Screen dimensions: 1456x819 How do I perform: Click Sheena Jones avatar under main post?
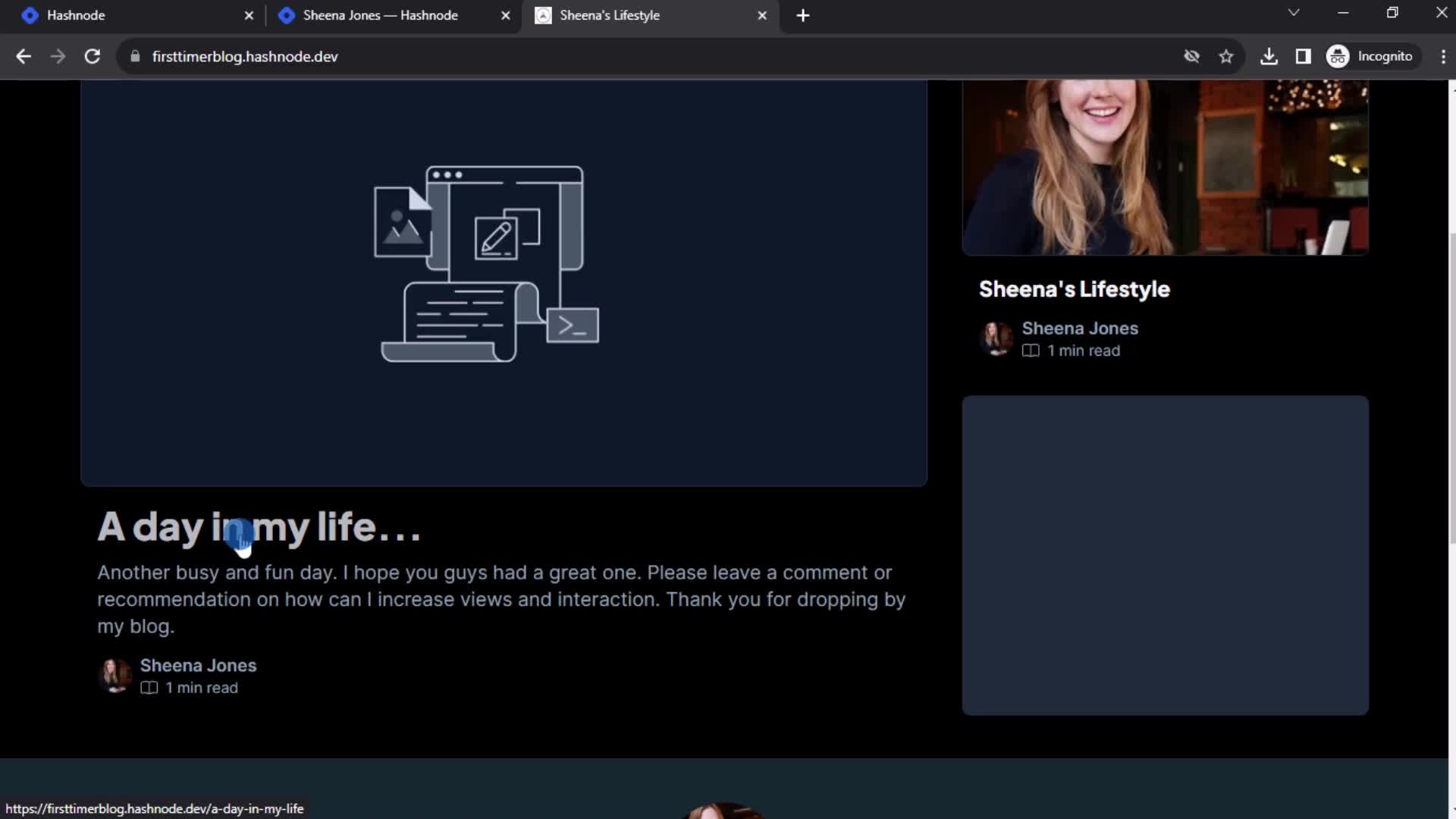point(115,675)
